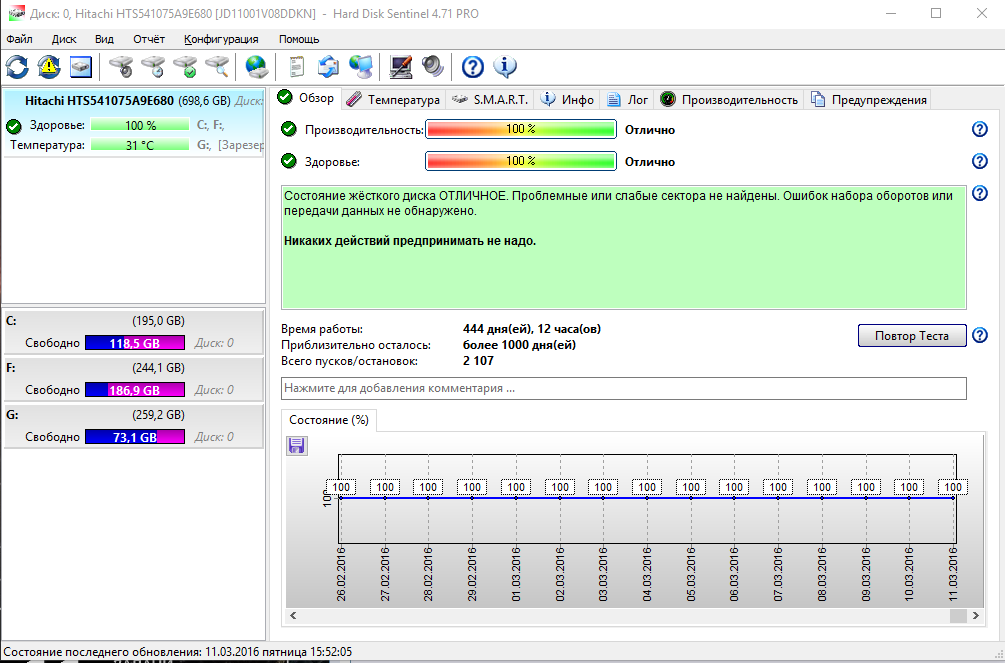
Task: Click the disk with magnifier toolbar icon
Action: point(217,66)
